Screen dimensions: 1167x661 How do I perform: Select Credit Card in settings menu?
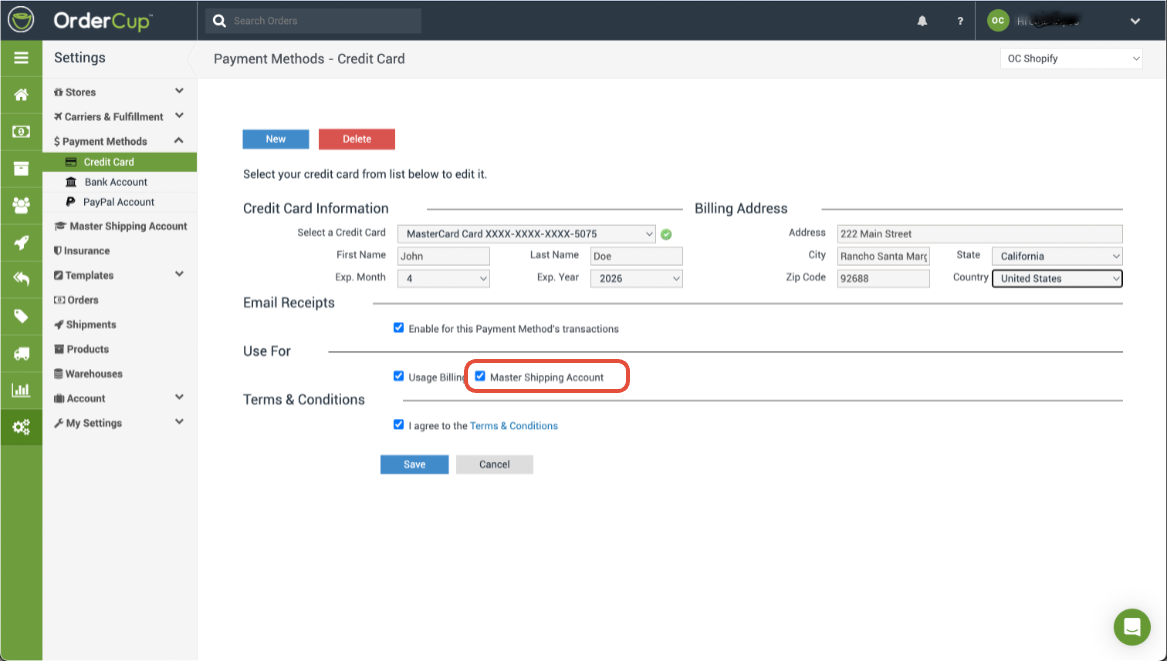pos(120,162)
